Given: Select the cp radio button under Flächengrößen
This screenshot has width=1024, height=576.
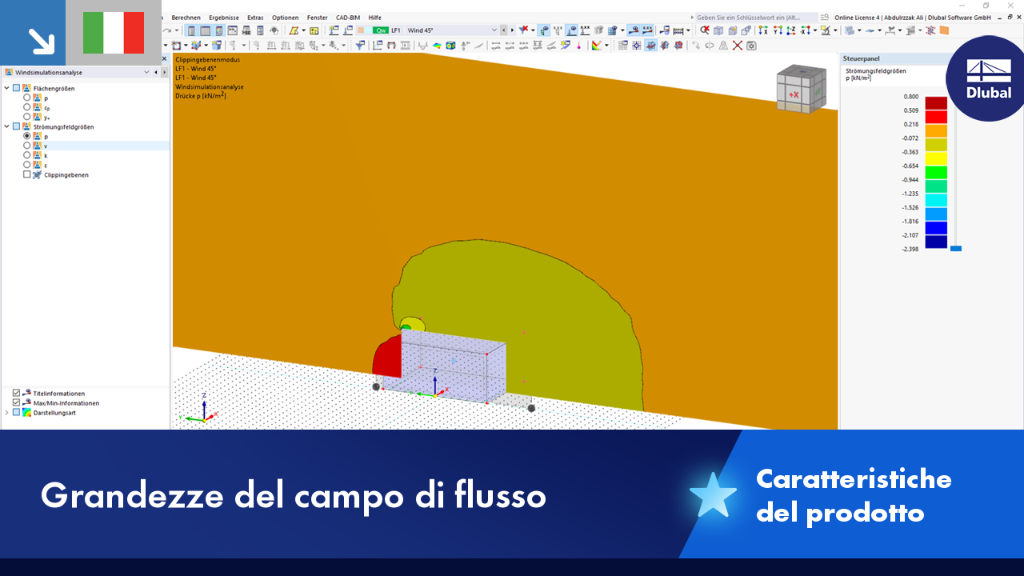Looking at the screenshot, I should (x=27, y=107).
